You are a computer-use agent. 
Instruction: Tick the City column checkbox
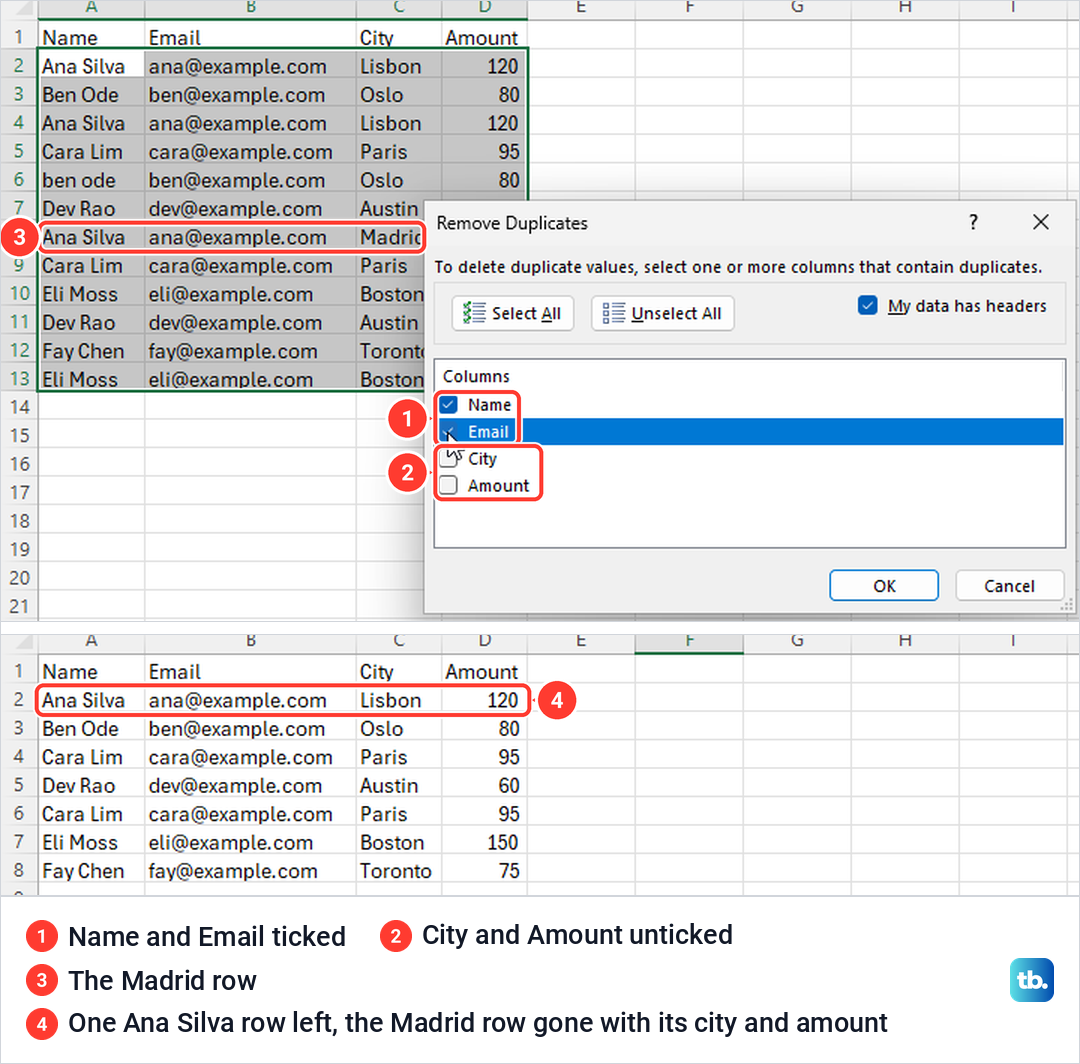[448, 458]
